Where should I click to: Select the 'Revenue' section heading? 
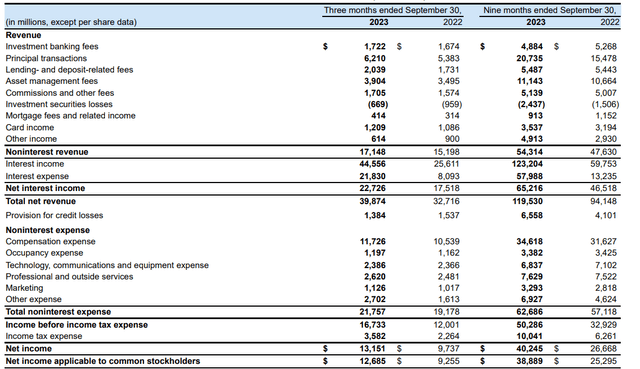[x=23, y=36]
